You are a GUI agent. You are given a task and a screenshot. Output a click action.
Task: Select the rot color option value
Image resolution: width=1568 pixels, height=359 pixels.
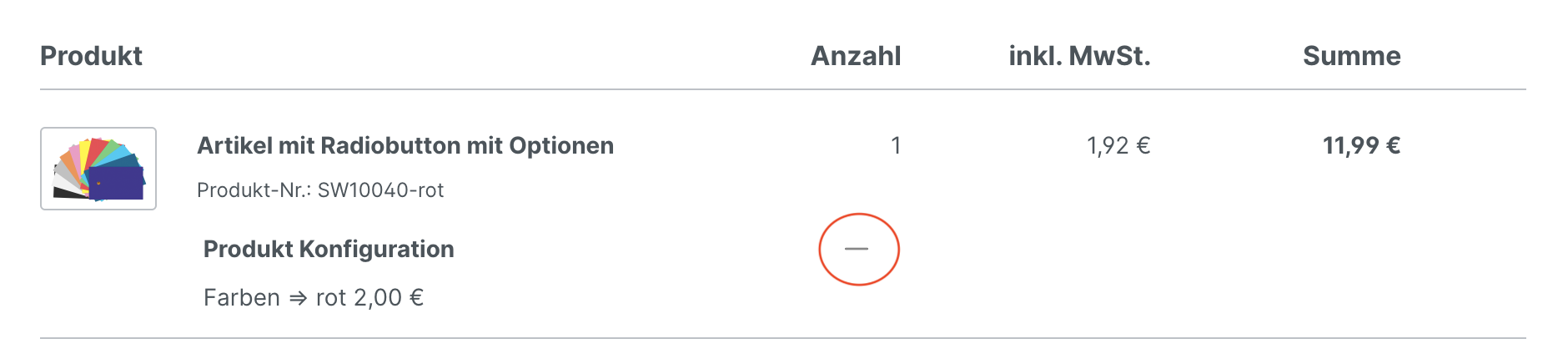pos(331,298)
